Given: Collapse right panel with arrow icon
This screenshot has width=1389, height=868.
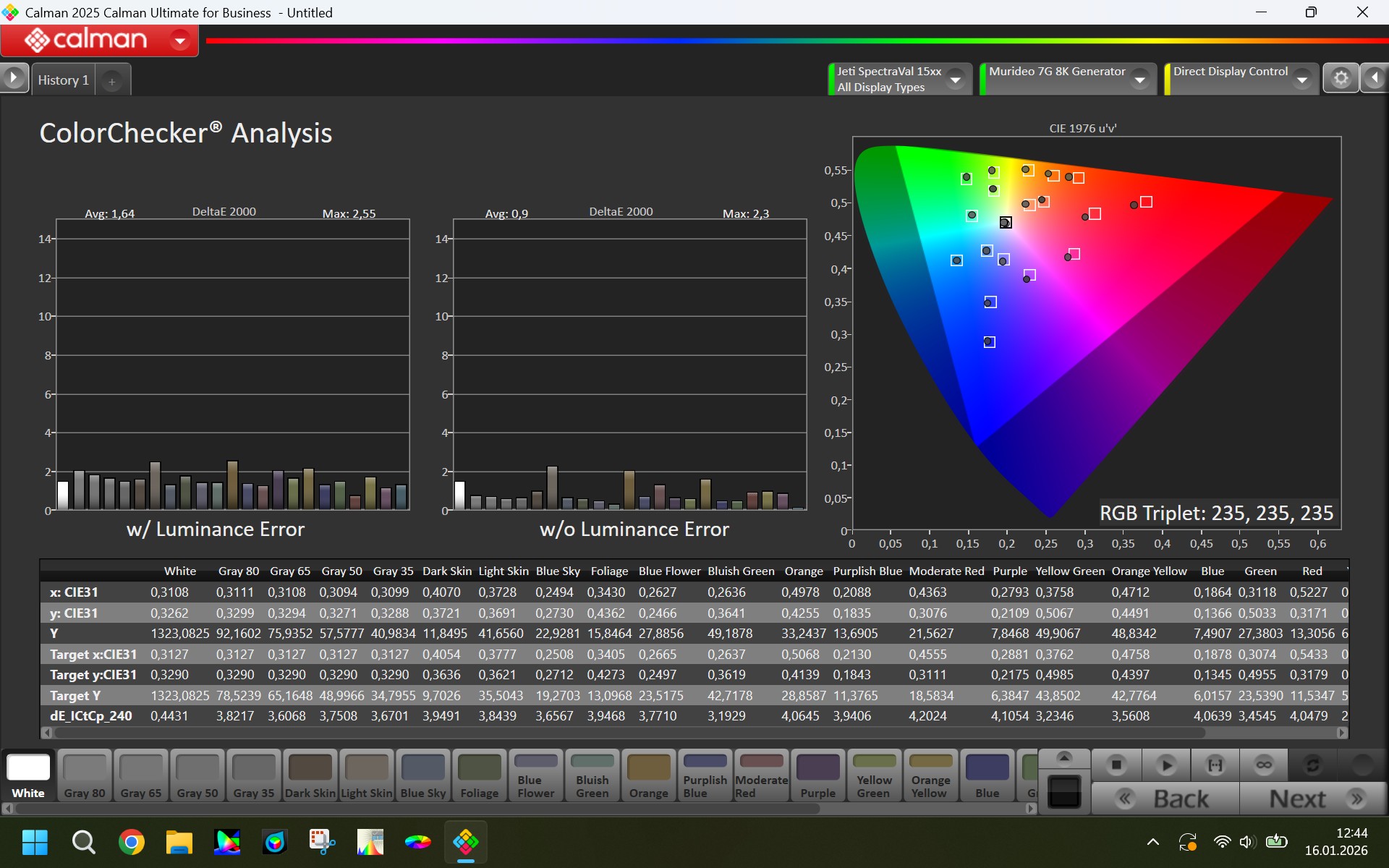Looking at the screenshot, I should 1375,78.
